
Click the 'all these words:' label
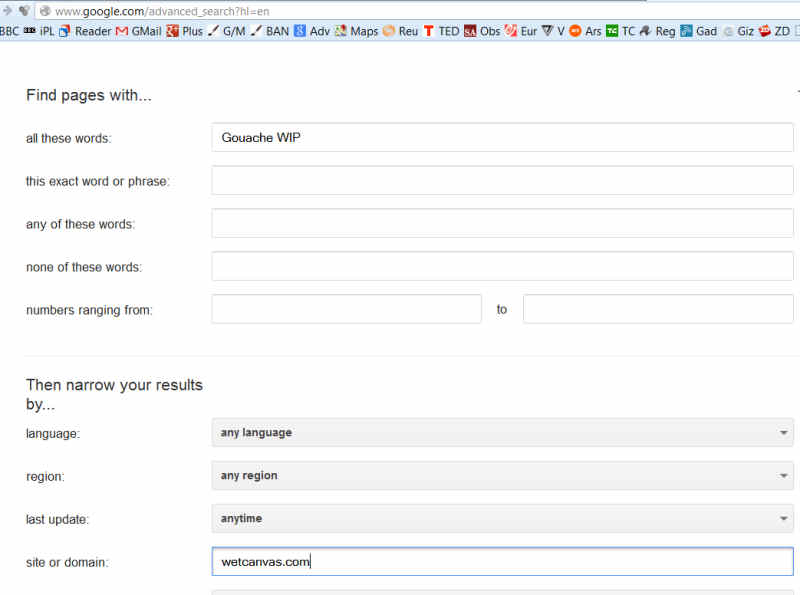[x=68, y=138]
